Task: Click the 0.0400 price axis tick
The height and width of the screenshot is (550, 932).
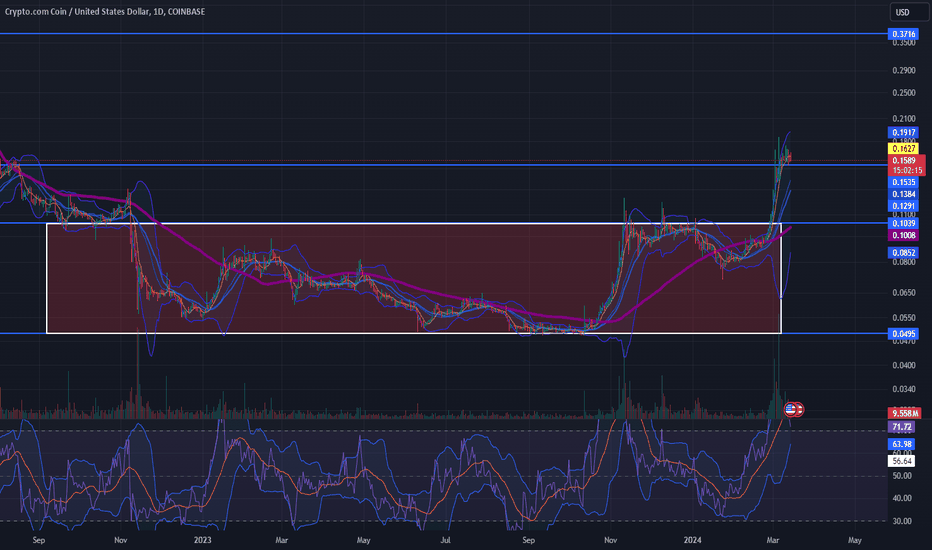Action: (903, 365)
